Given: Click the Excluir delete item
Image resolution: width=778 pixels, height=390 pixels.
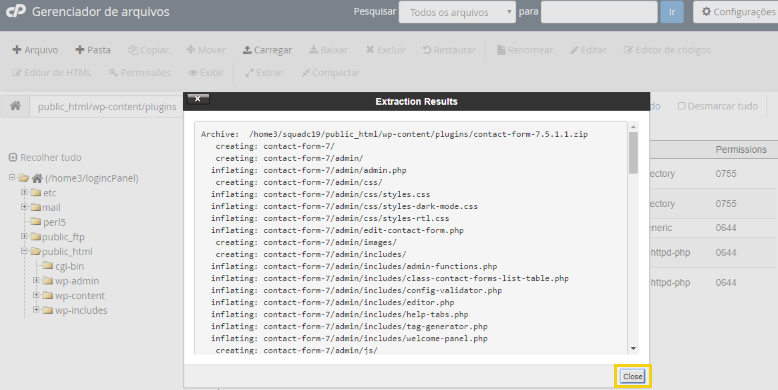Looking at the screenshot, I should [x=386, y=50].
